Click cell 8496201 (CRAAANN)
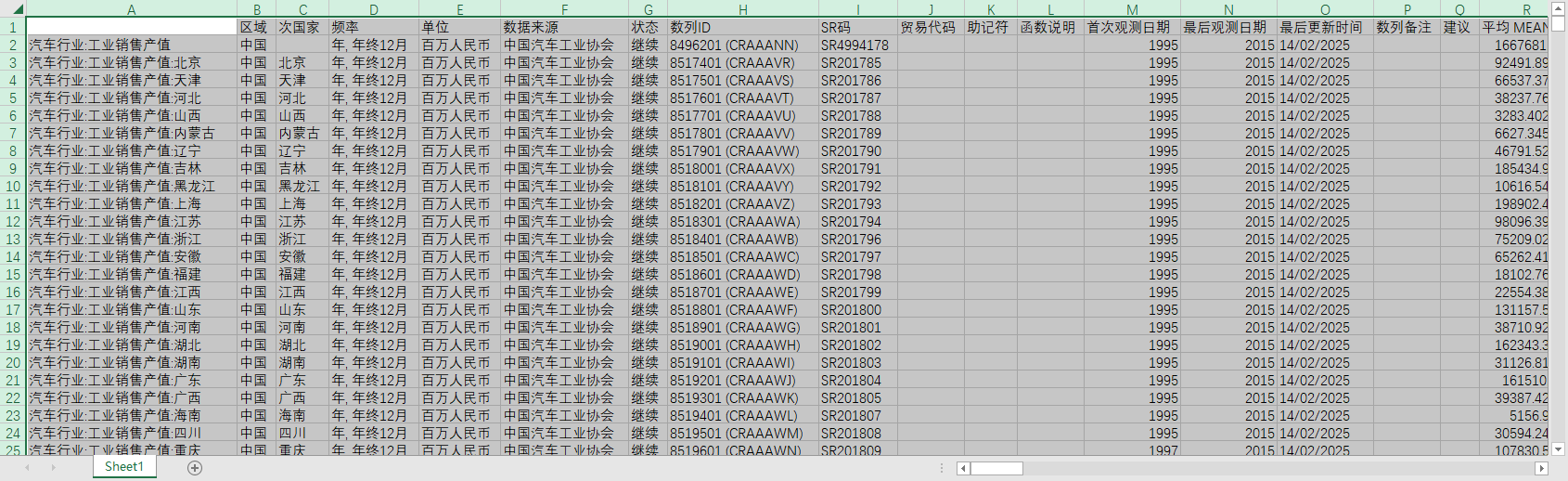This screenshot has height=481, width=1568. point(742,45)
